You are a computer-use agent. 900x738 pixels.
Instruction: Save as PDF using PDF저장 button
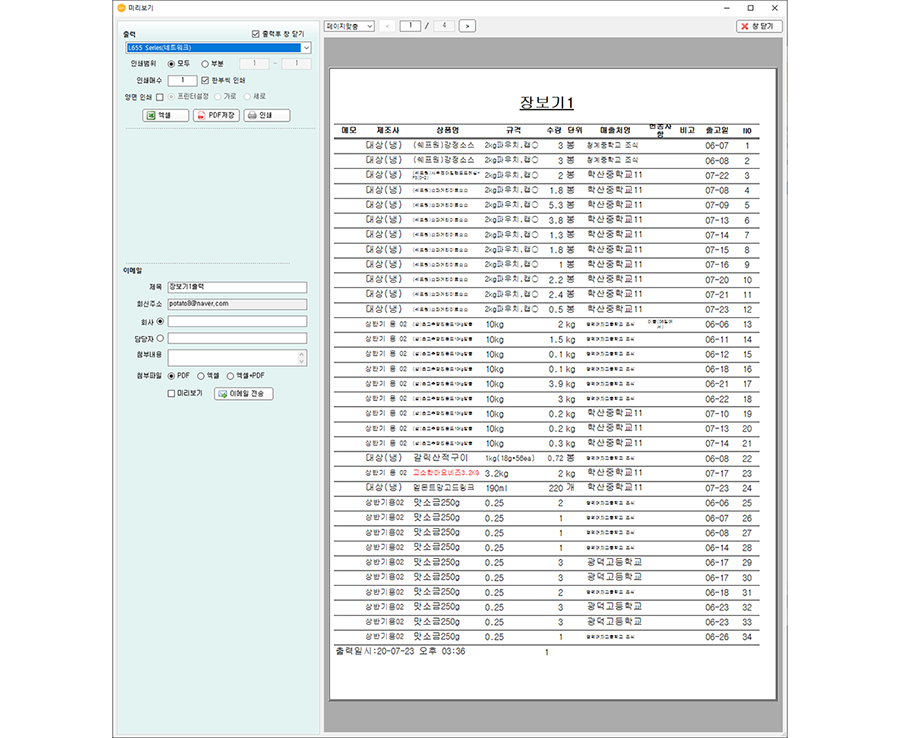216,115
